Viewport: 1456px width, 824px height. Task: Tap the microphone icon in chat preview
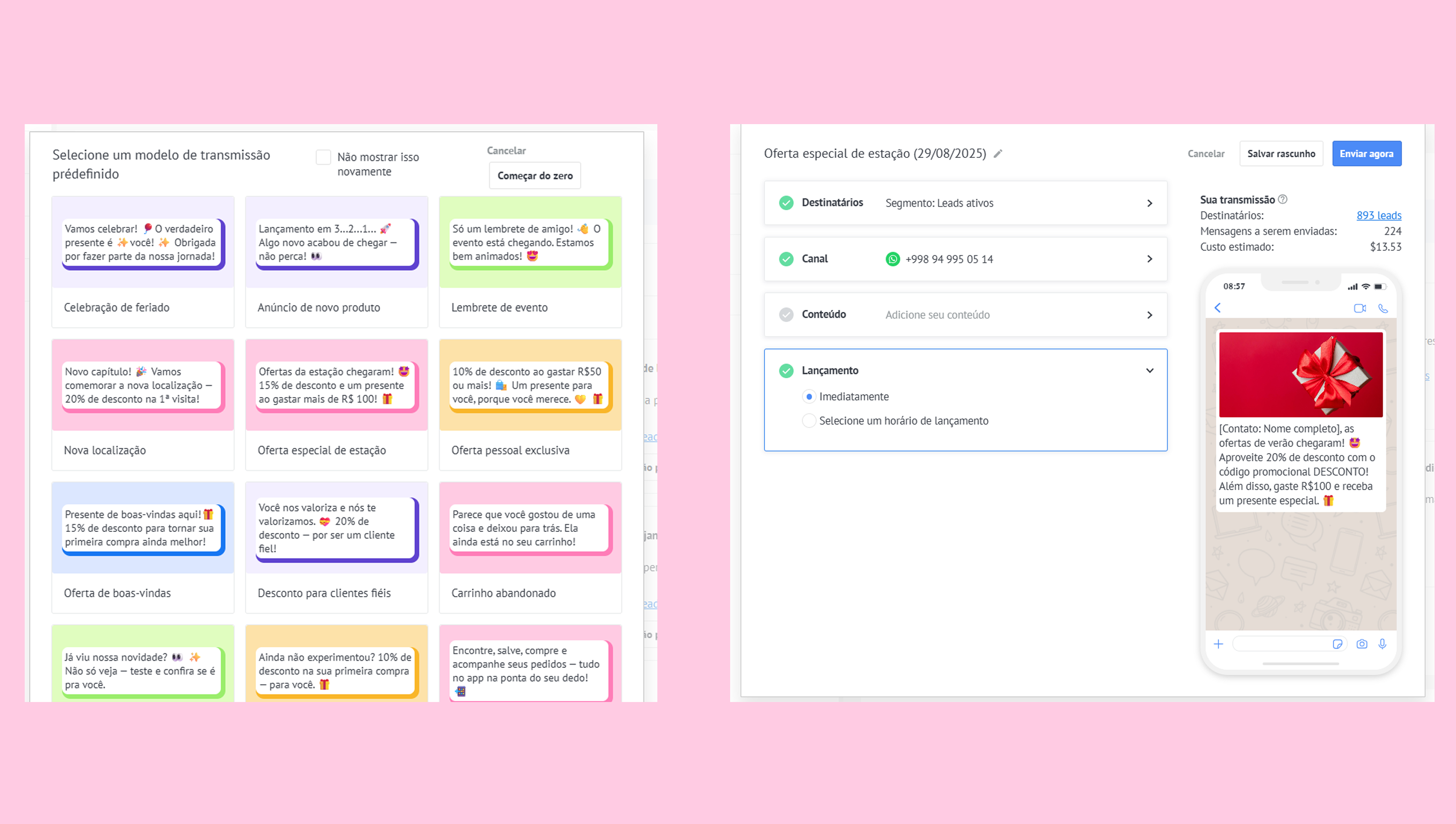point(1383,644)
